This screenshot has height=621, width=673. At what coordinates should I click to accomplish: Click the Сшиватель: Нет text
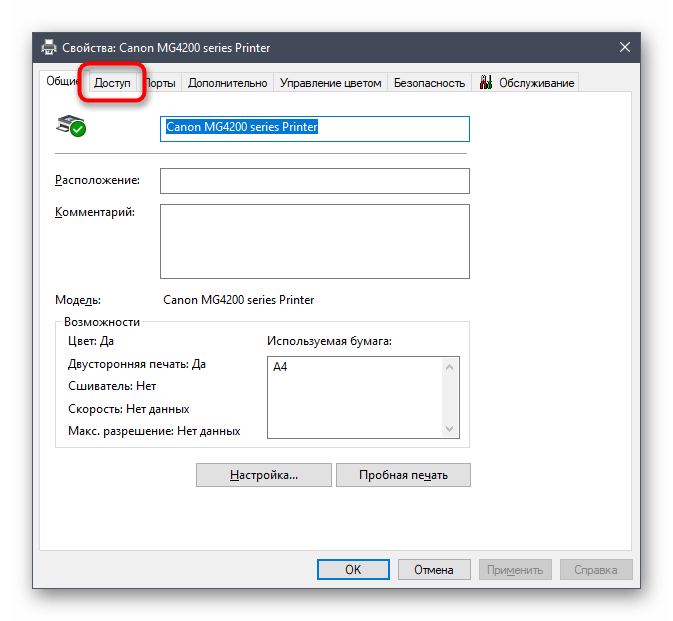[x=112, y=386]
